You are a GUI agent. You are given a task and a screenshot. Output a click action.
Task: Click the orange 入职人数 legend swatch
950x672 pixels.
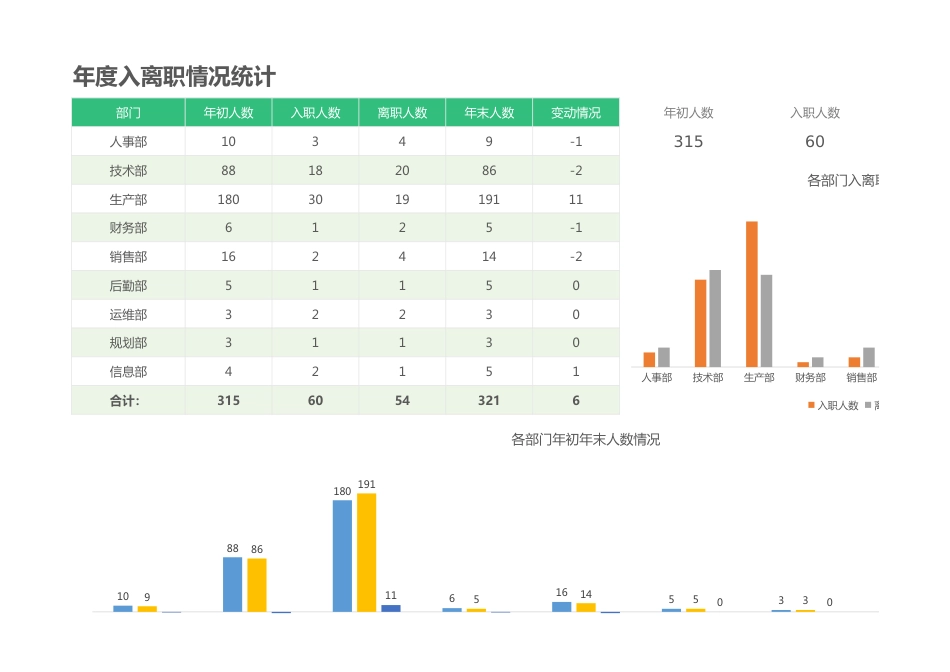point(811,404)
